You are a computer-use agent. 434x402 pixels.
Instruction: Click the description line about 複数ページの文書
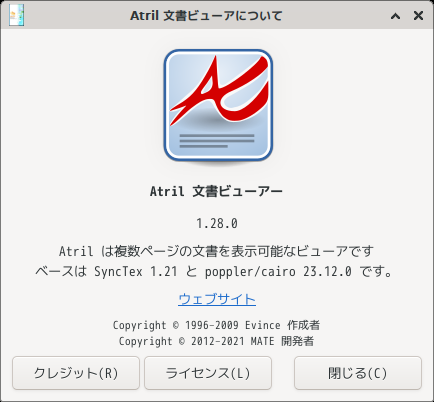(x=216, y=251)
